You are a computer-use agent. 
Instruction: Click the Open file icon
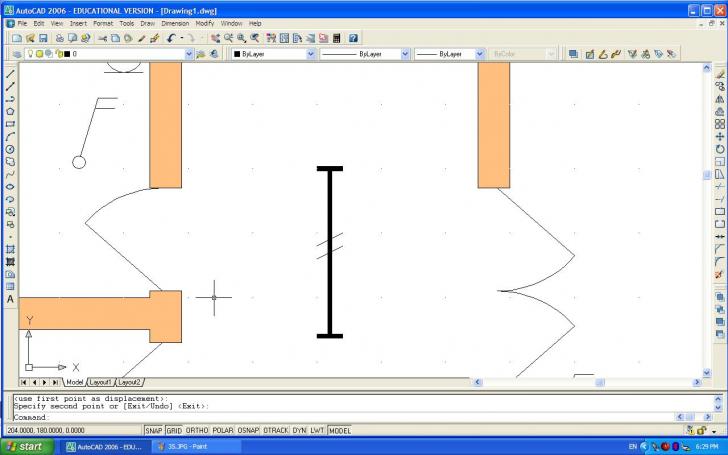pos(30,38)
